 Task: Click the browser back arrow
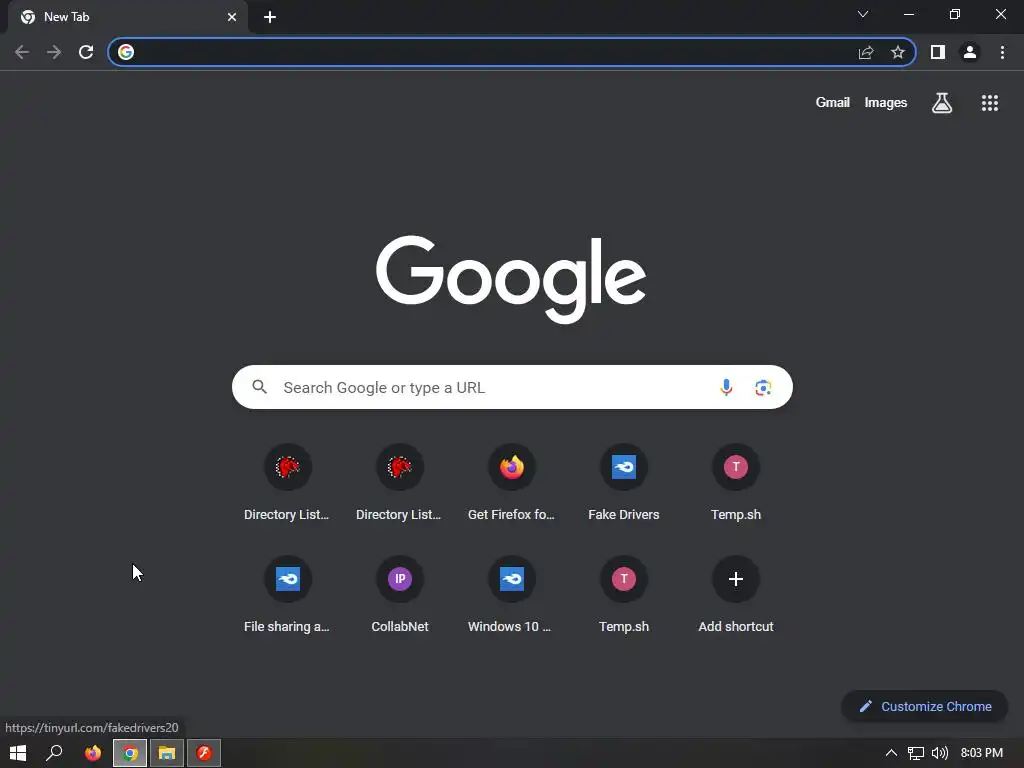[x=22, y=52]
